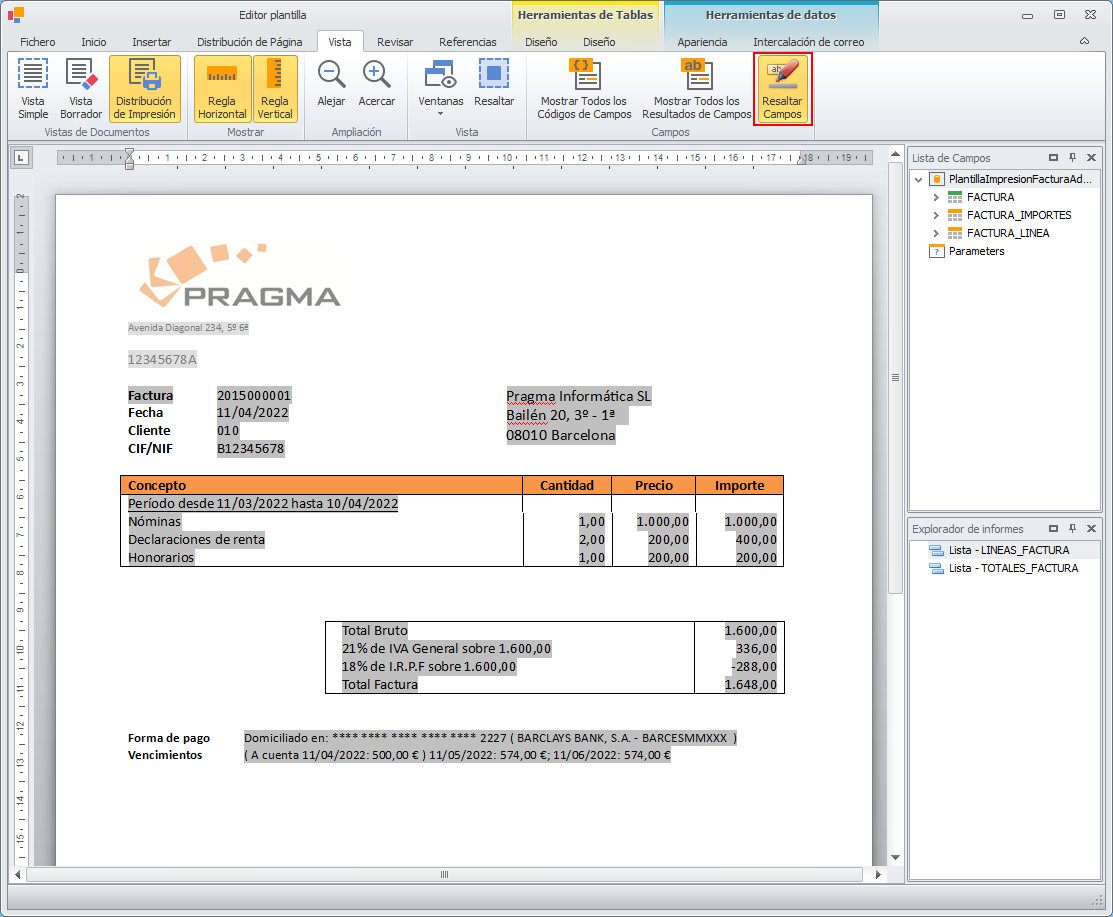Toggle Distribución de Impresión view
This screenshot has height=917, width=1113.
pyautogui.click(x=144, y=89)
